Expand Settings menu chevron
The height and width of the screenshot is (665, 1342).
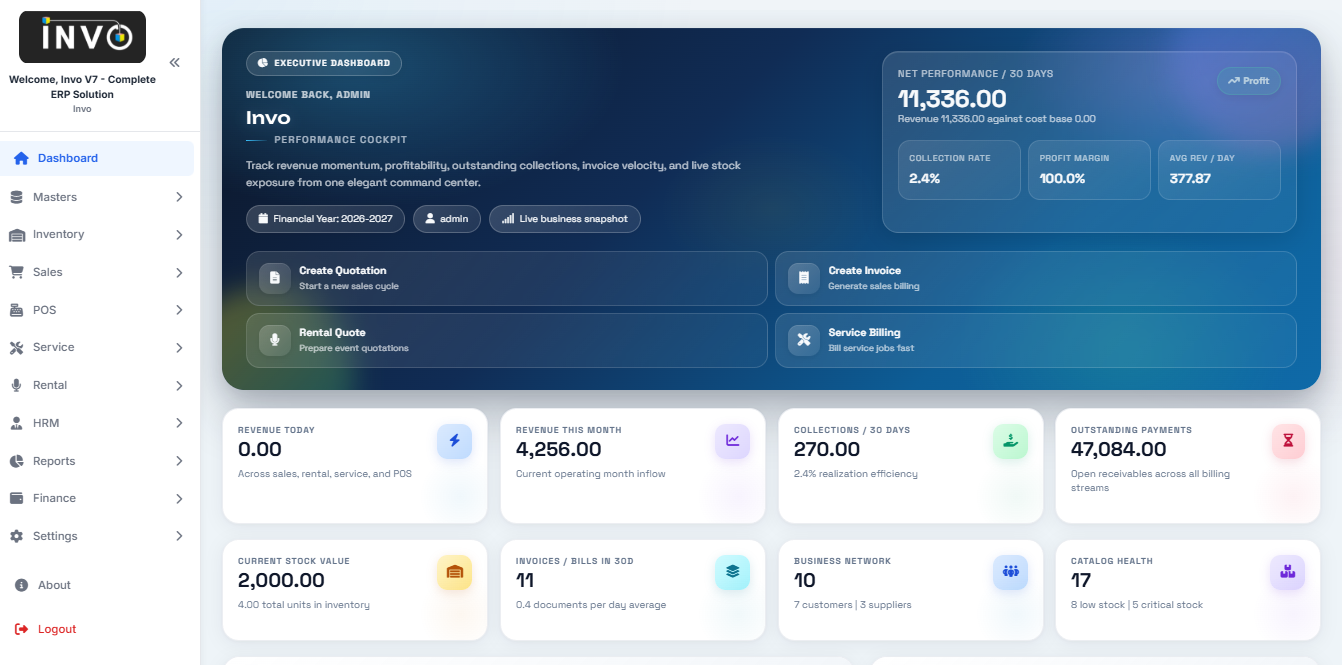pos(179,536)
